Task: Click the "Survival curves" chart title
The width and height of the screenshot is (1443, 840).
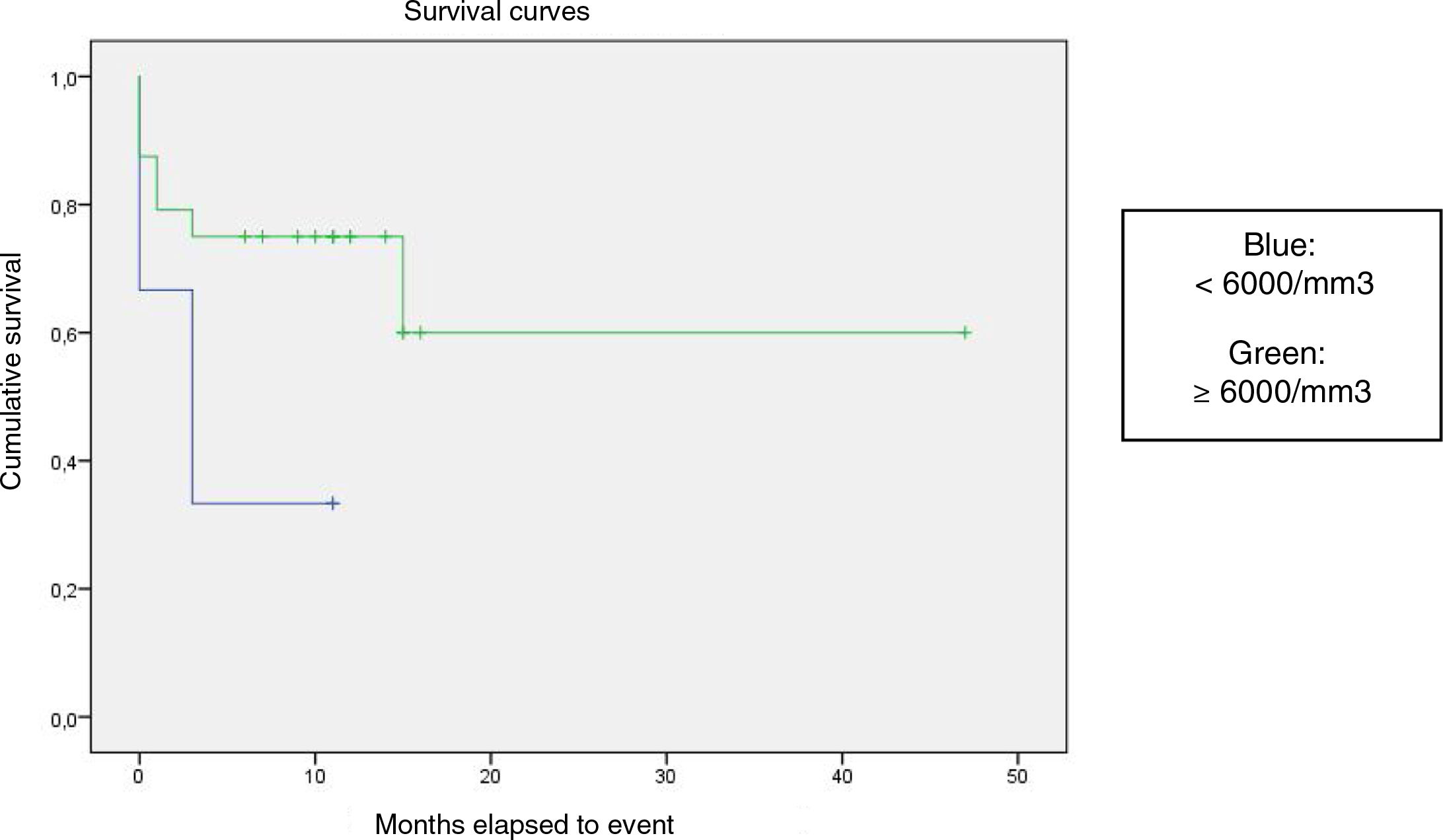Action: click(496, 12)
